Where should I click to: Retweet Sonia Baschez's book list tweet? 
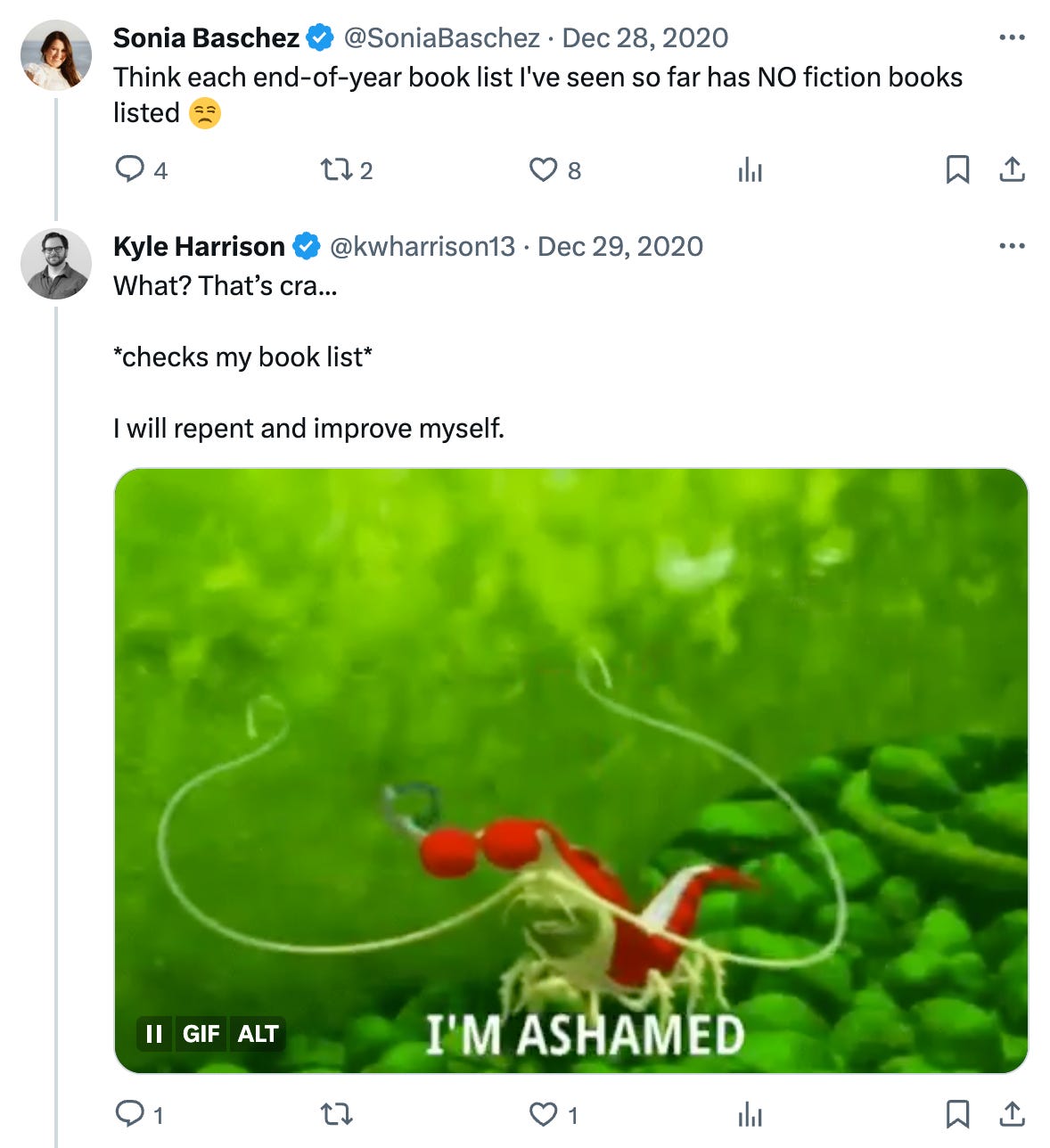(336, 169)
